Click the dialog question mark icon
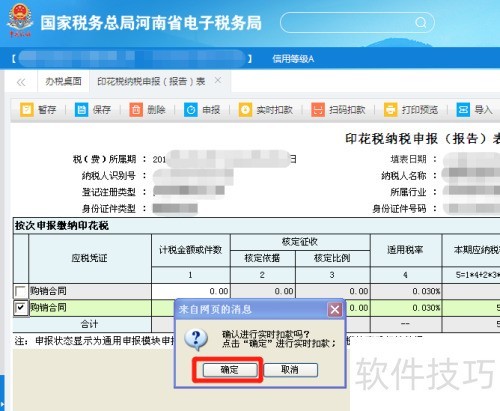This screenshot has height=411, width=500. [x=196, y=339]
